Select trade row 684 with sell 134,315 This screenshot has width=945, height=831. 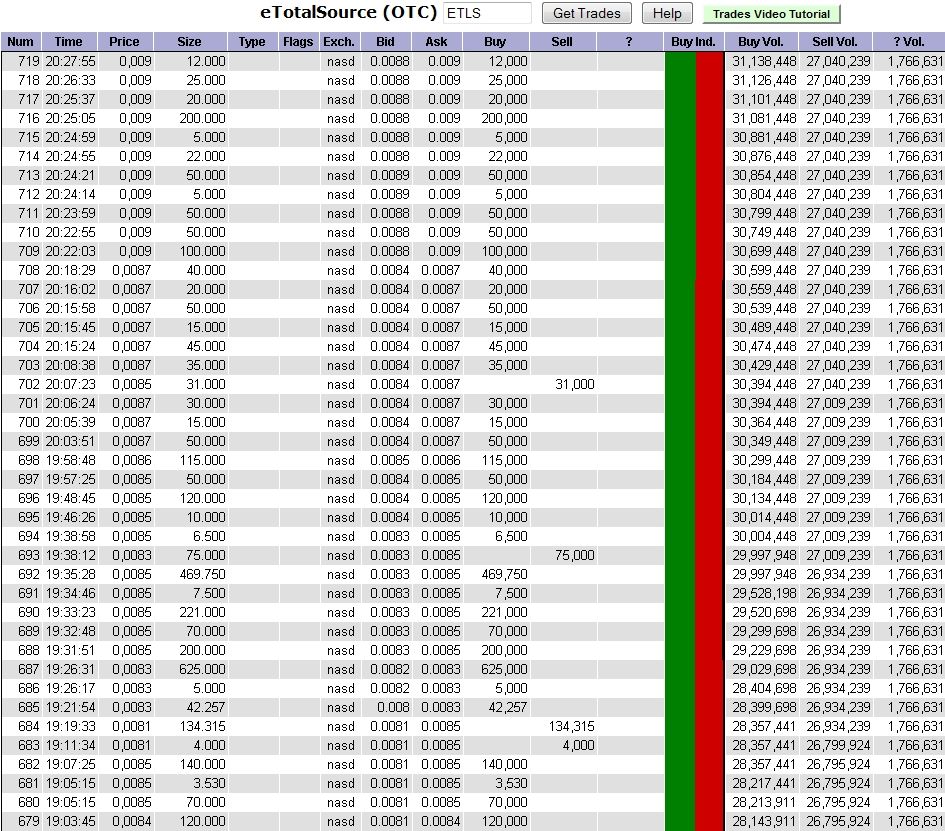click(300, 727)
